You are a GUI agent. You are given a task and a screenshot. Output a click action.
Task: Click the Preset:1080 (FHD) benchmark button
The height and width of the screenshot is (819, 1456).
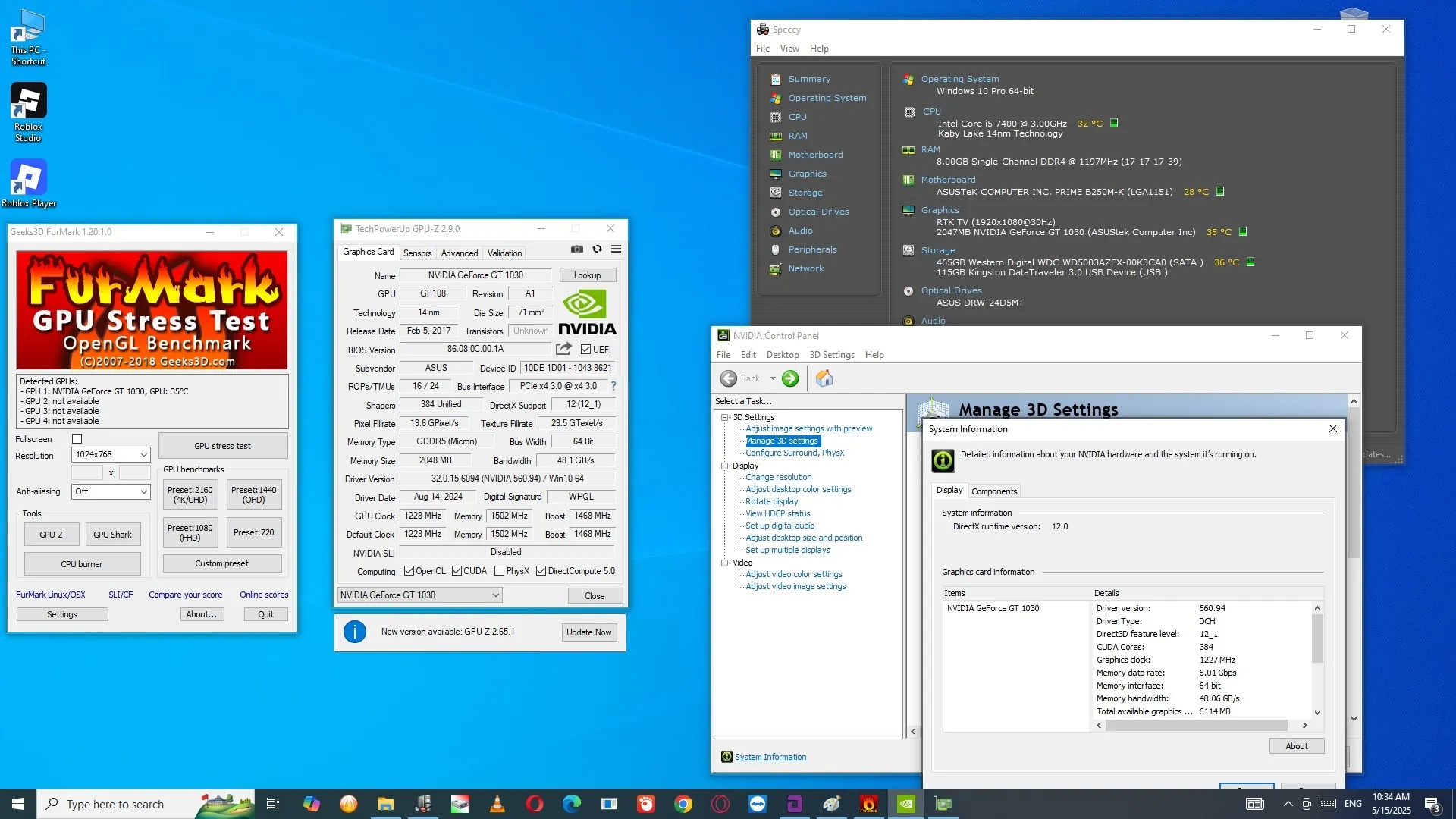click(190, 532)
